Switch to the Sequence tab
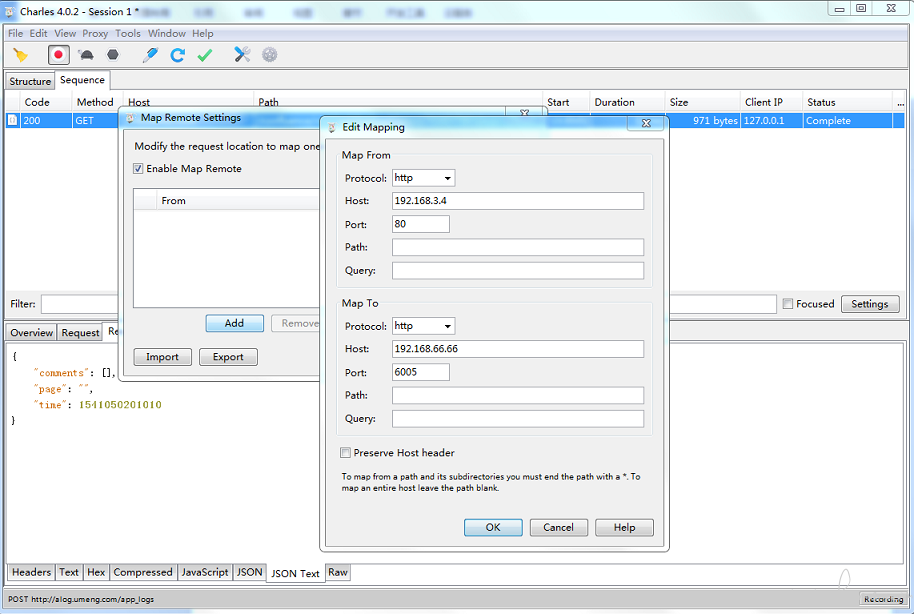The image size is (914, 614). [82, 80]
